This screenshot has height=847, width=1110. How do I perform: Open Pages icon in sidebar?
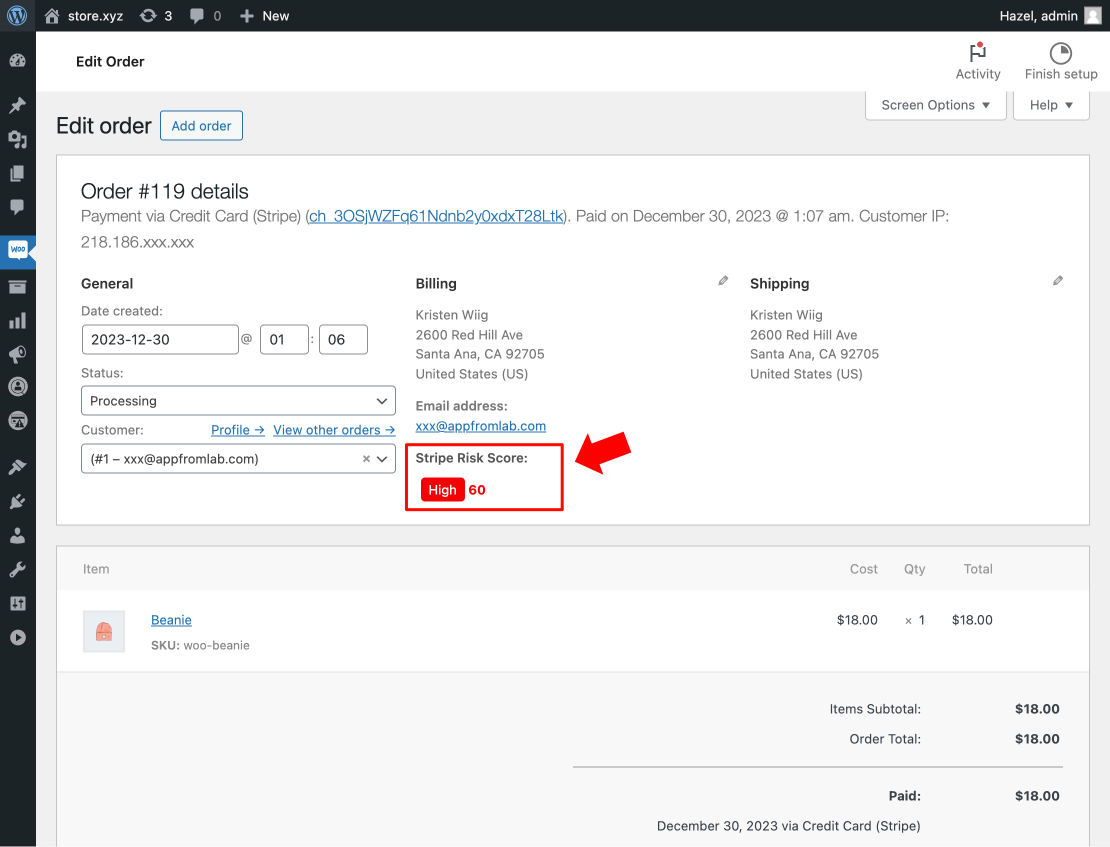[x=18, y=173]
